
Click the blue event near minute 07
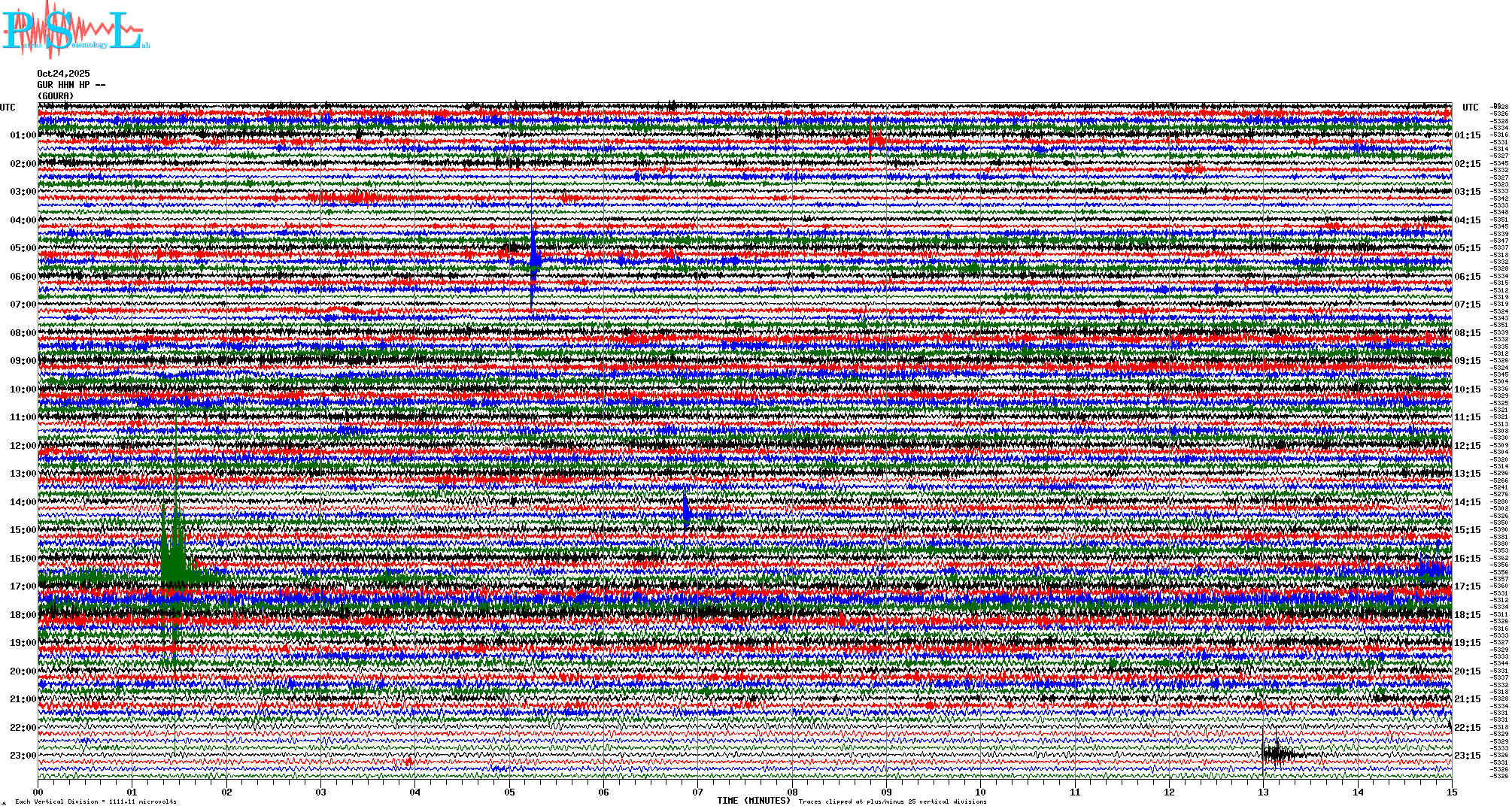686,511
